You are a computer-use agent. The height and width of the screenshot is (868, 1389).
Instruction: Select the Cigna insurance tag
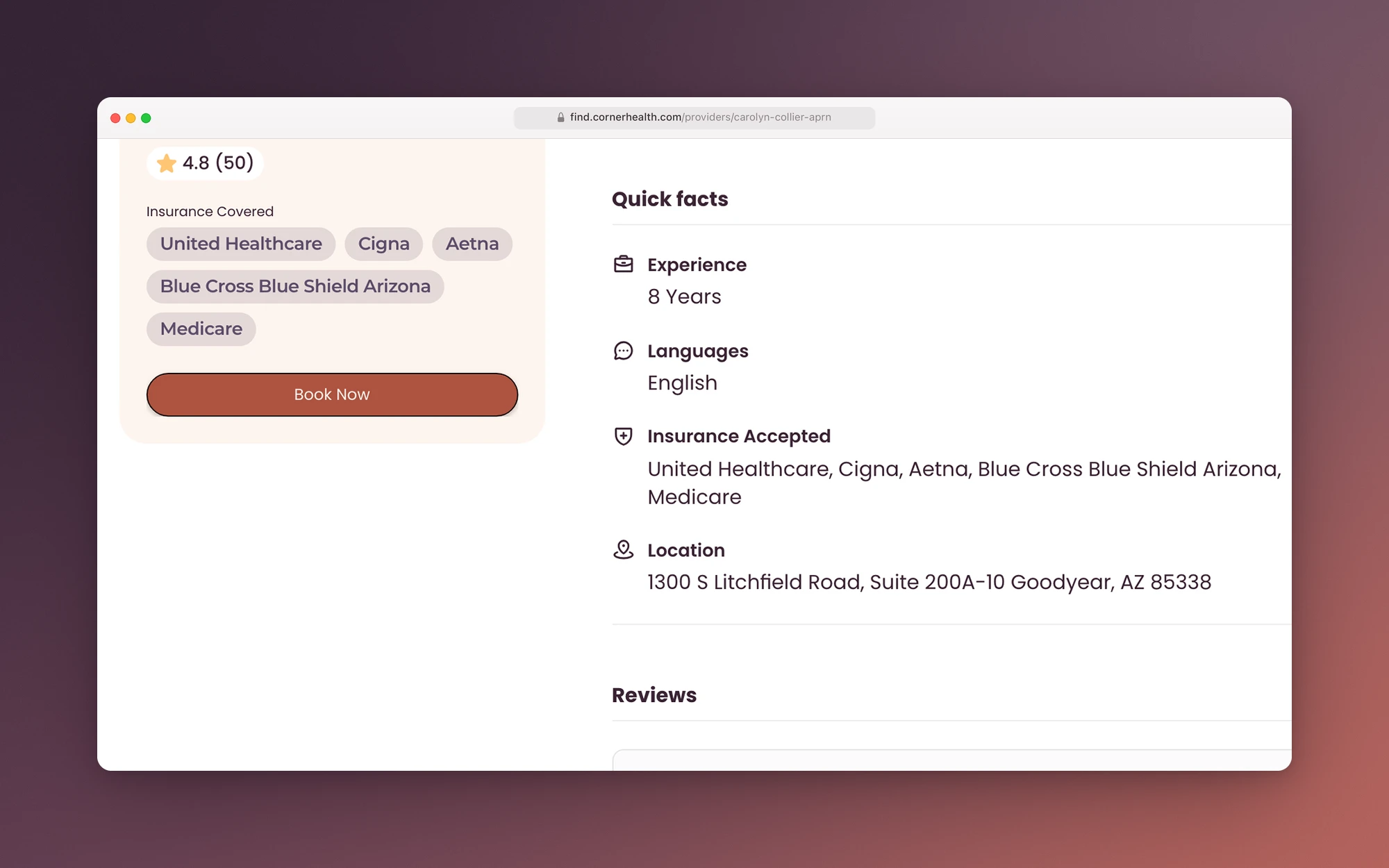pos(383,244)
